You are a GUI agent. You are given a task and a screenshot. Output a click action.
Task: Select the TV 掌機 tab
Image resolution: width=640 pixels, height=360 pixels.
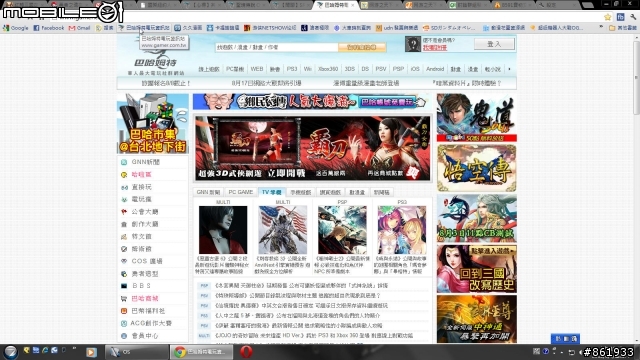(x=271, y=192)
